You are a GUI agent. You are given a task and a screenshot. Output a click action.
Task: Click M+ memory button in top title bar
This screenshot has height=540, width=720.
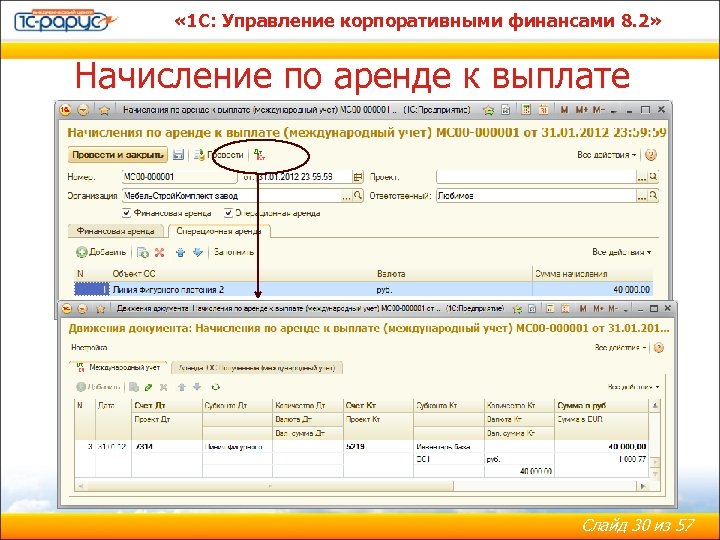(582, 110)
